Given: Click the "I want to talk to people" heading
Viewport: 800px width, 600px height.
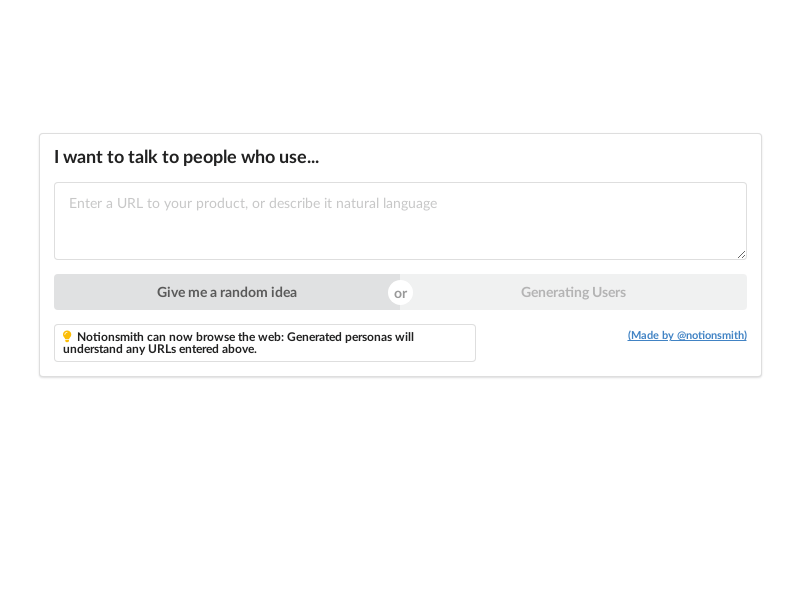Looking at the screenshot, I should click(187, 157).
